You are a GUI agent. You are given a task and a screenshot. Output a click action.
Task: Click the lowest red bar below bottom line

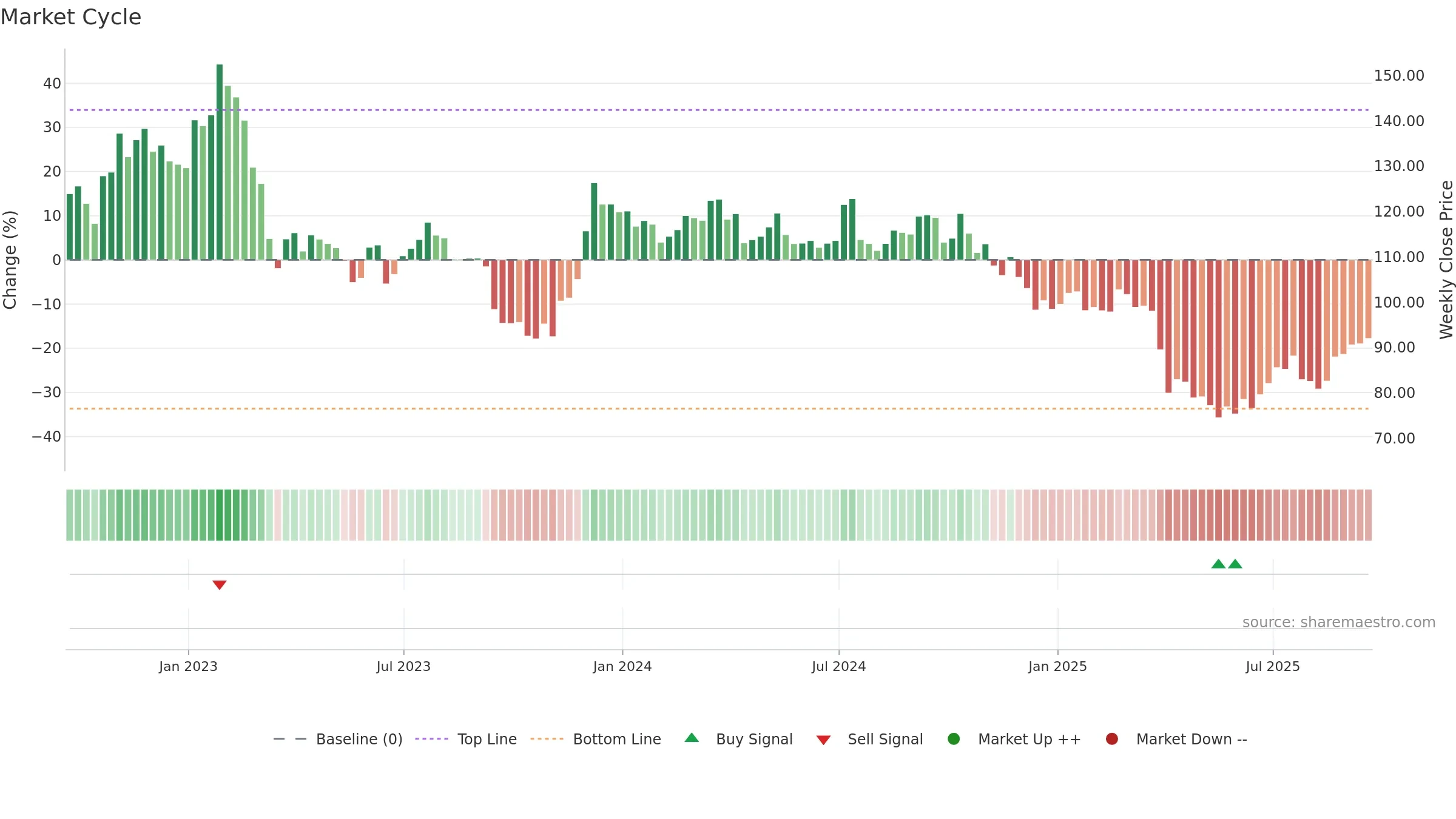1218,339
